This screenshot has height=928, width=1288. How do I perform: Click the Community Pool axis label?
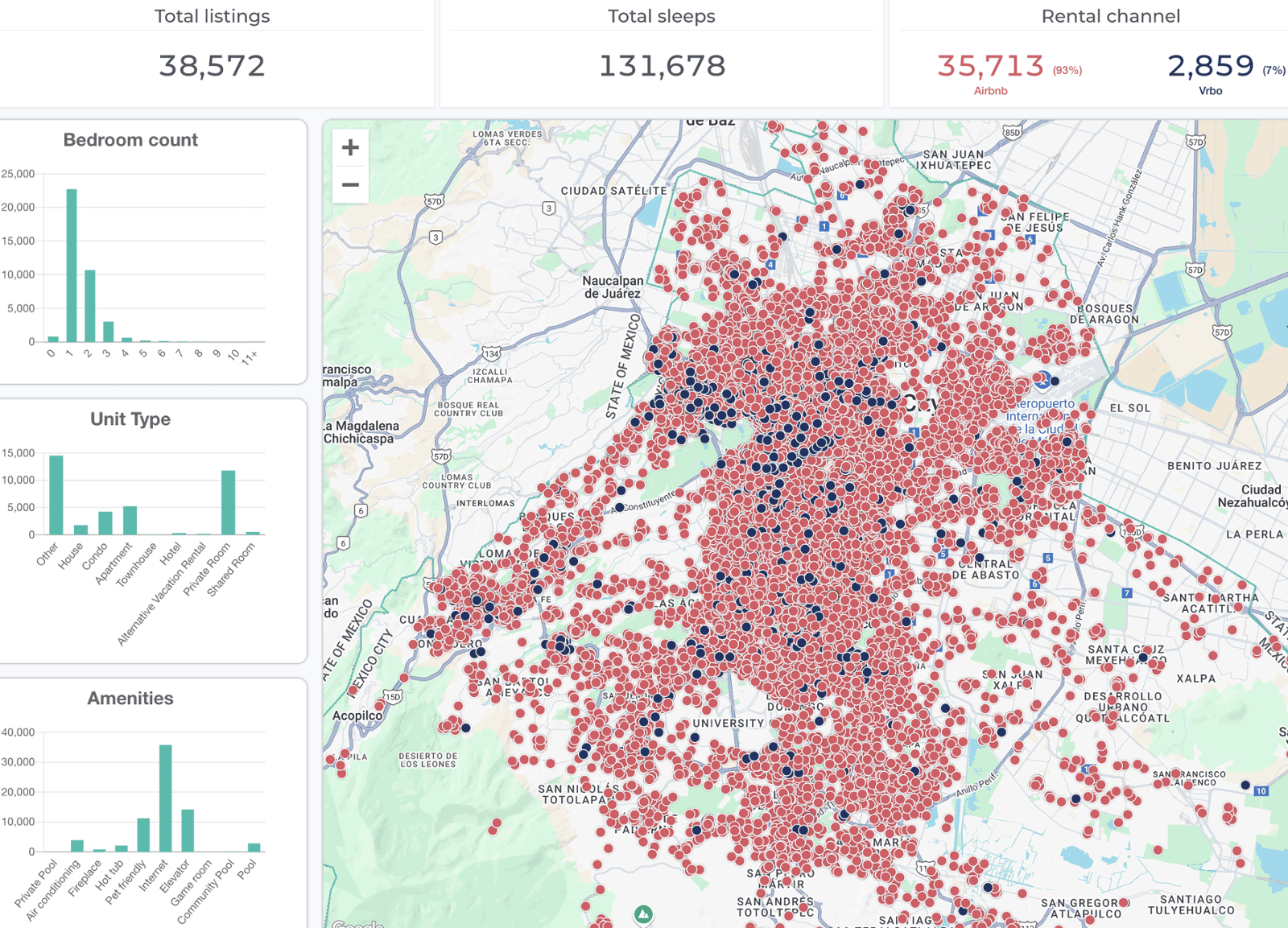[x=205, y=891]
